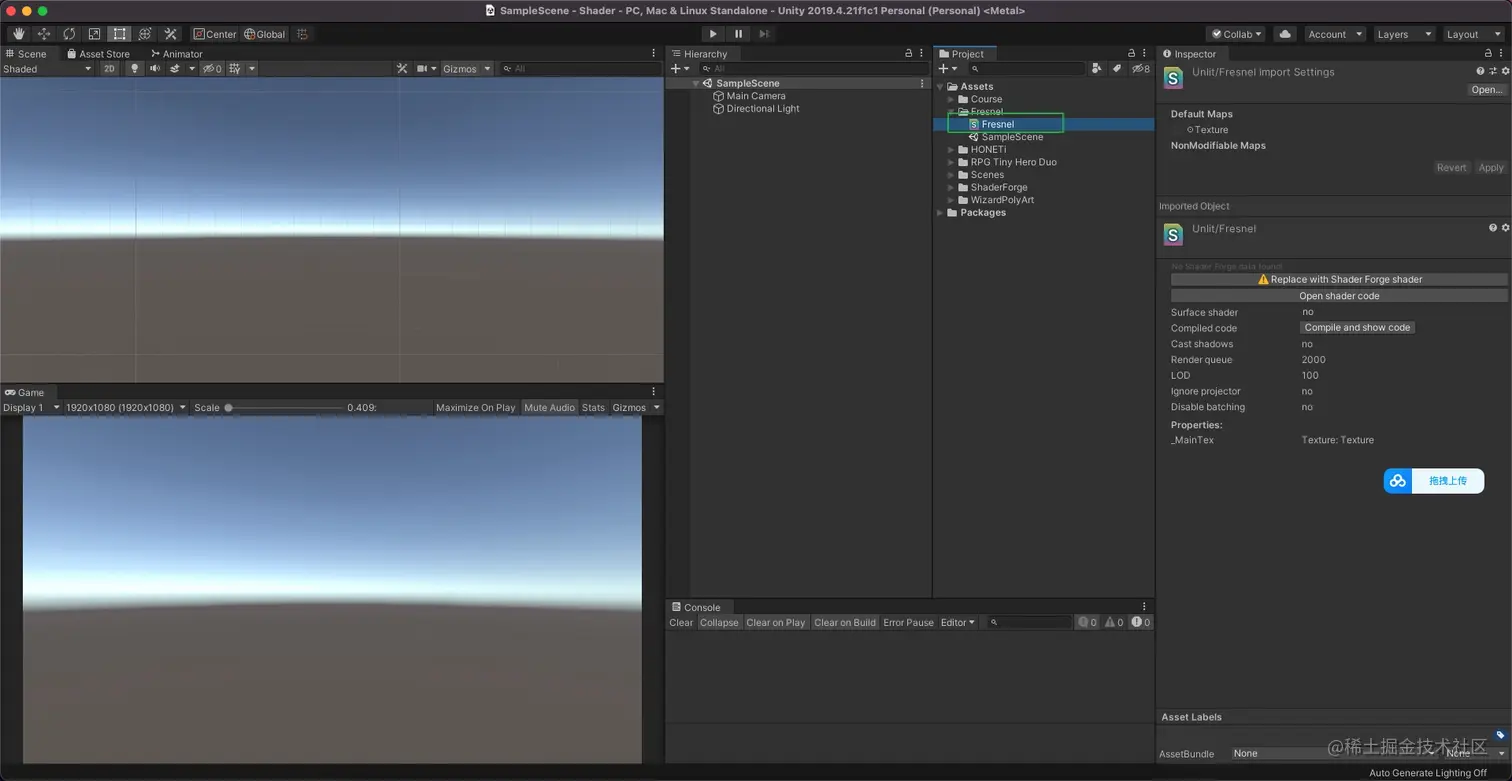
Task: Toggle Stats overlay in Game view
Action: 594,408
